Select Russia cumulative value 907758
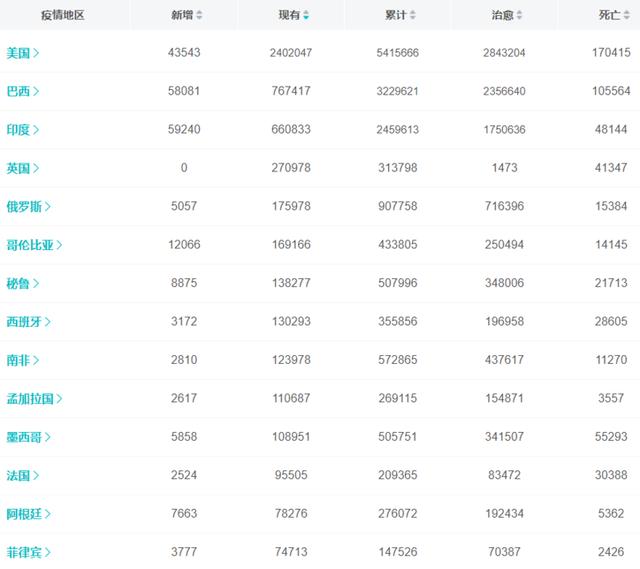 [x=398, y=206]
